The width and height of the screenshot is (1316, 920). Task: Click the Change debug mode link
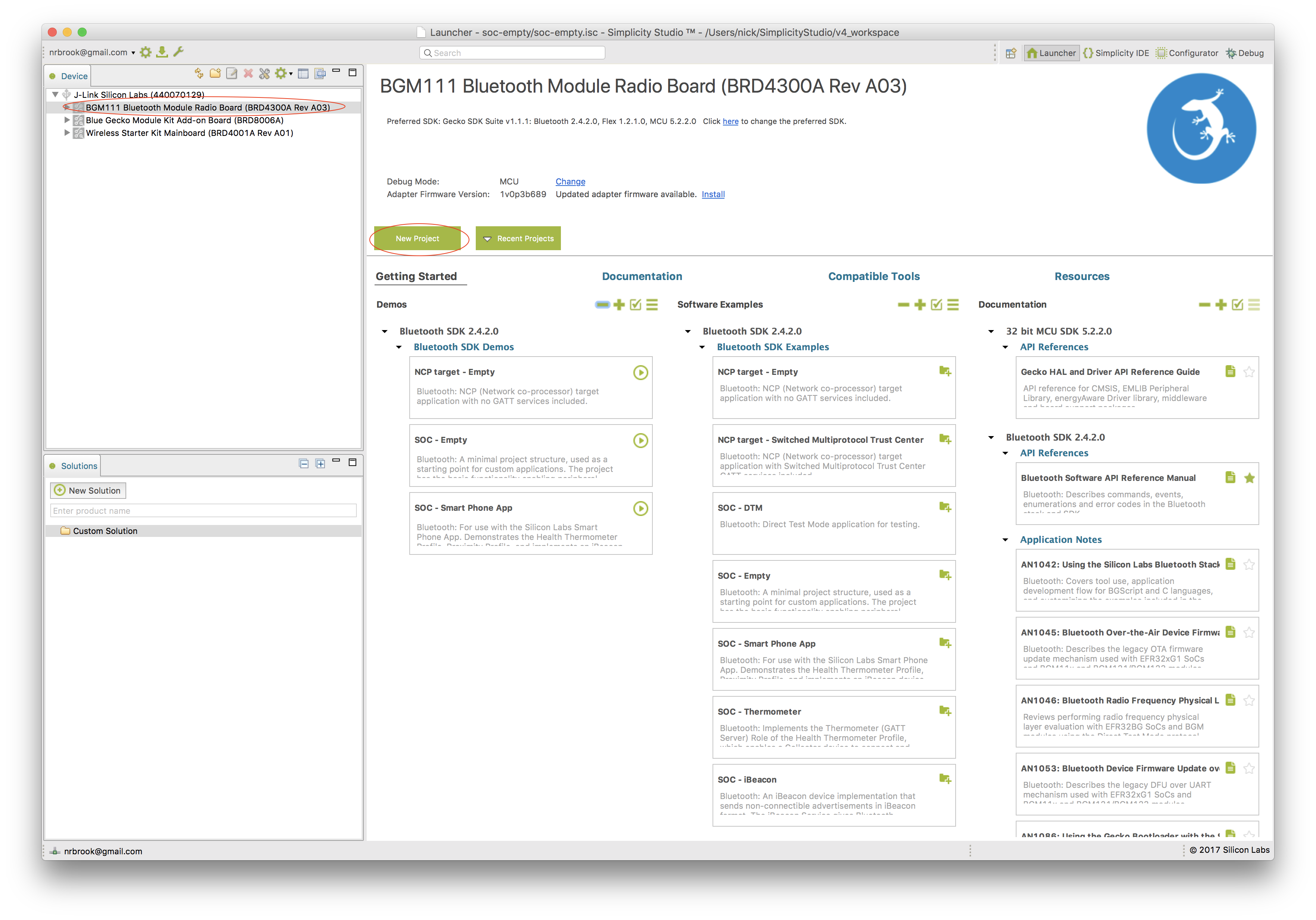pyautogui.click(x=570, y=182)
